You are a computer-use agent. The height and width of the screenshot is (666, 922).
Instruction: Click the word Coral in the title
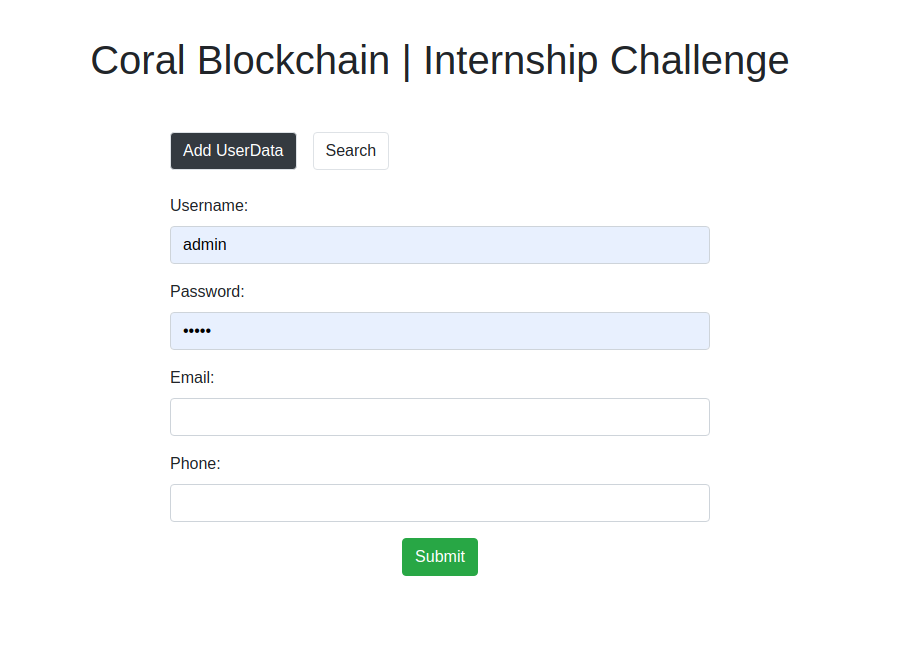(x=138, y=61)
